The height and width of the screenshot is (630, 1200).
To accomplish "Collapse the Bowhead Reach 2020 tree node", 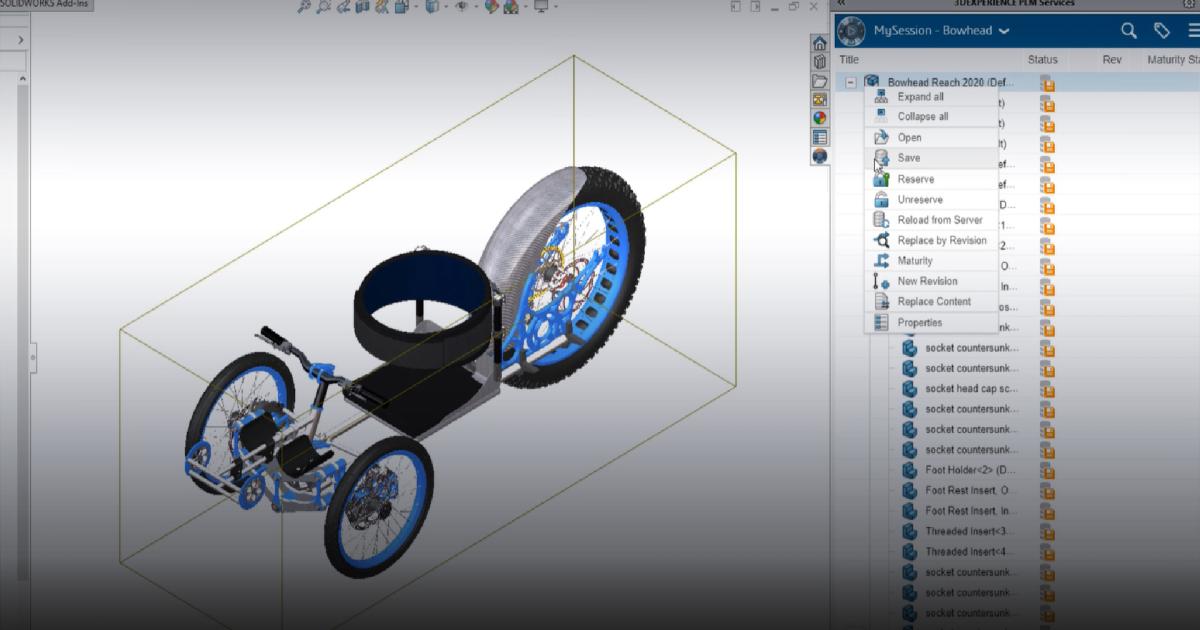I will point(850,83).
